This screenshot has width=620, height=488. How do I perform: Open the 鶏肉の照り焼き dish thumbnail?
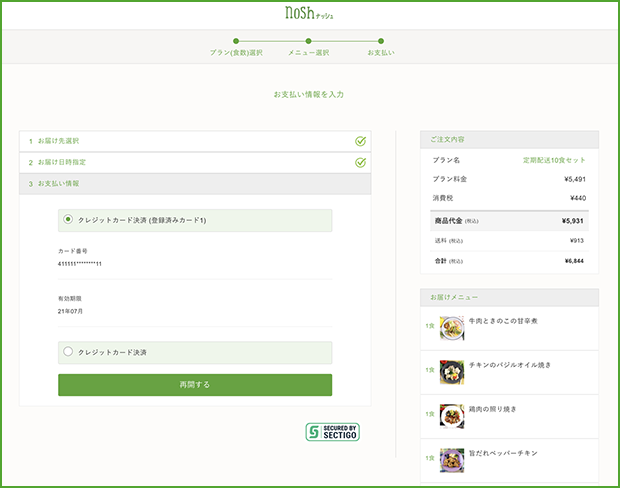pyautogui.click(x=452, y=416)
